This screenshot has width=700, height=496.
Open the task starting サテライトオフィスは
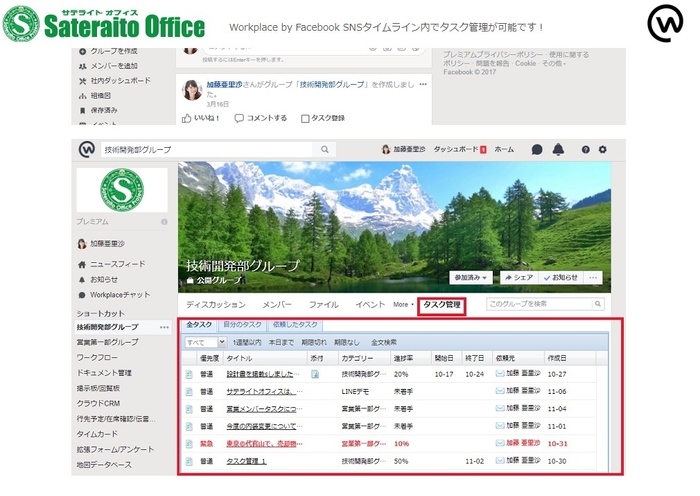[264, 392]
